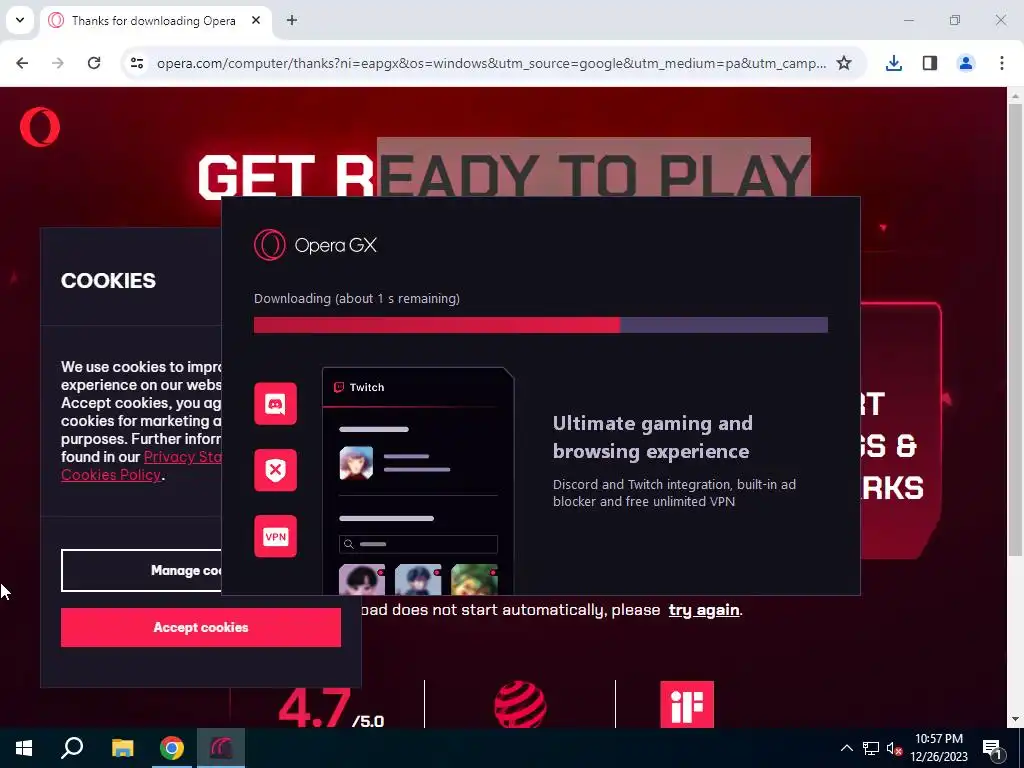1024x768 pixels.
Task: Click the muted volume tray icon
Action: [894, 748]
